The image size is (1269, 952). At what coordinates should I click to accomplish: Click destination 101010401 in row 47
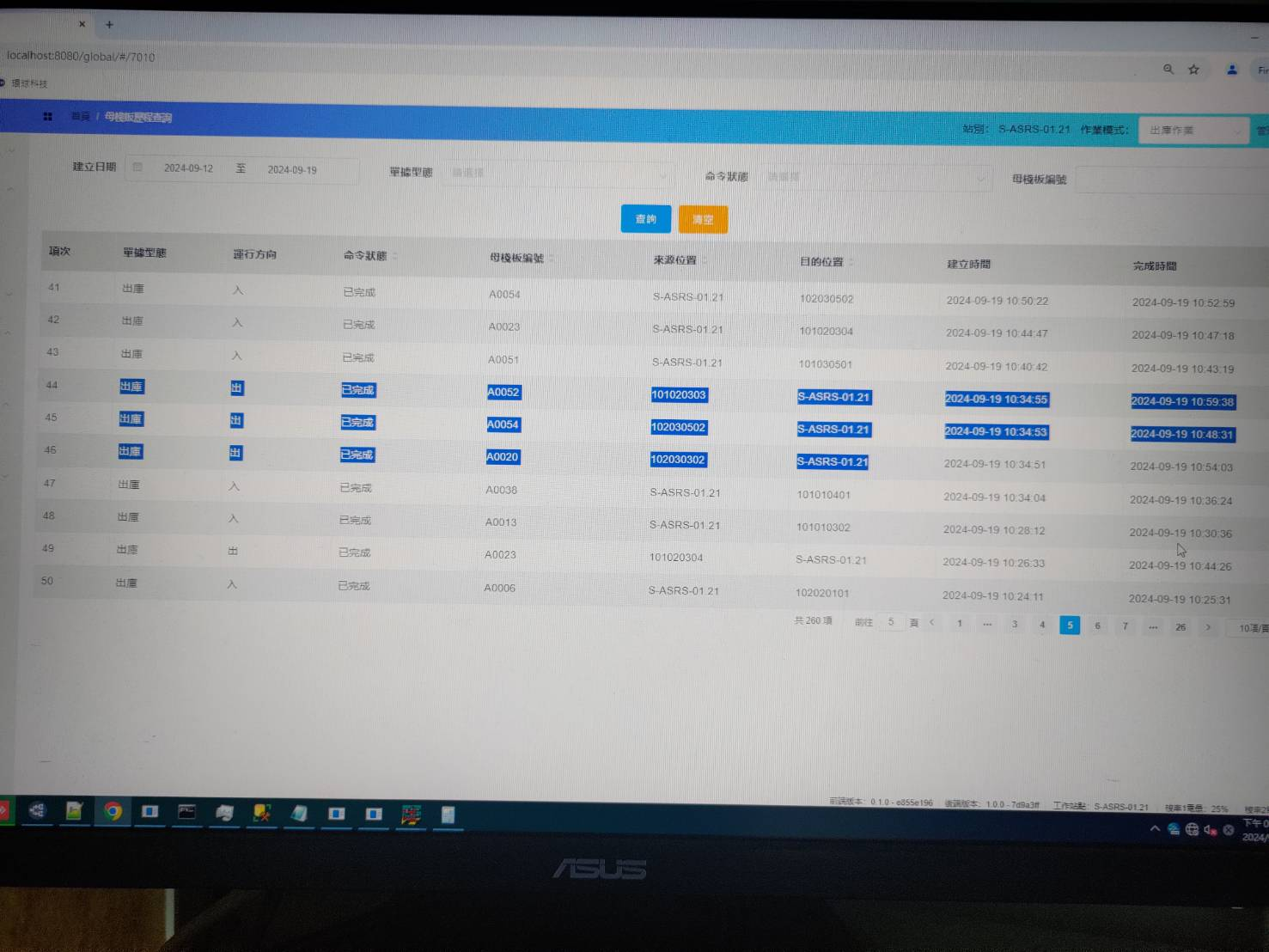click(823, 495)
